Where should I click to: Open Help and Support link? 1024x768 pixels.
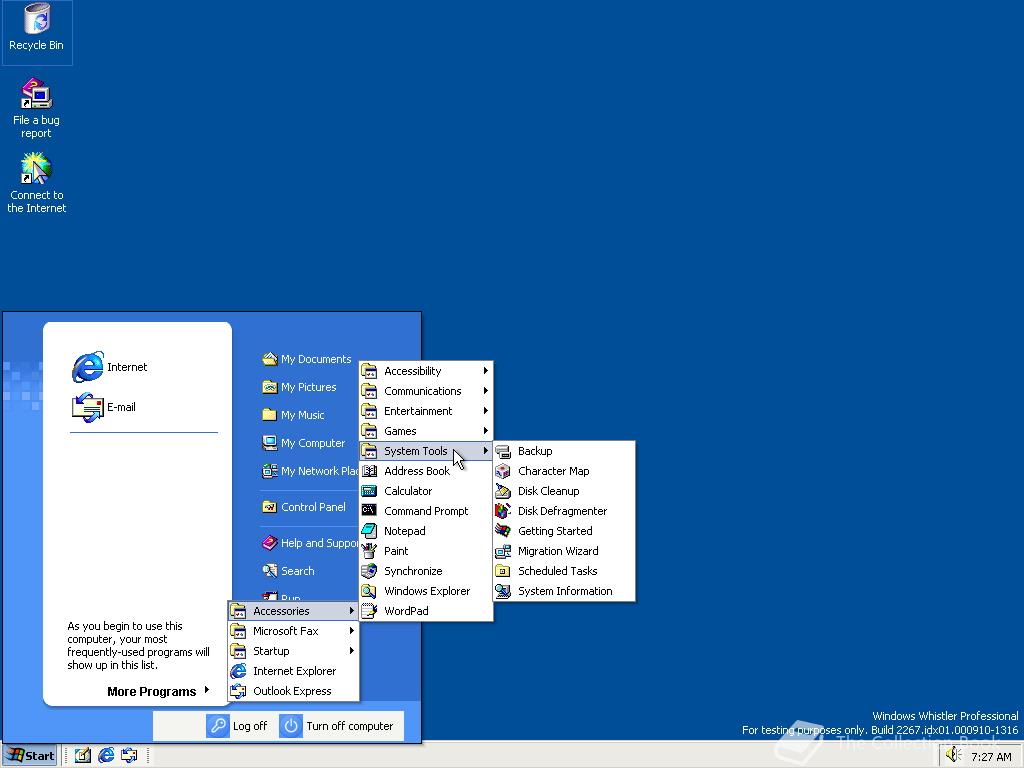[310, 543]
